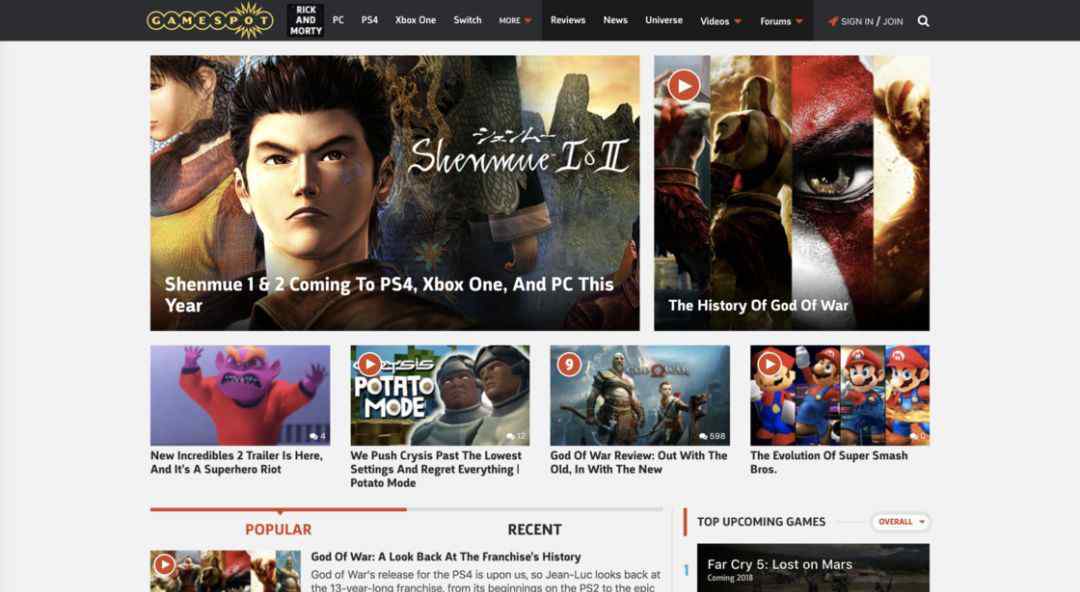Play the Crysis Potato Mode video

(369, 364)
